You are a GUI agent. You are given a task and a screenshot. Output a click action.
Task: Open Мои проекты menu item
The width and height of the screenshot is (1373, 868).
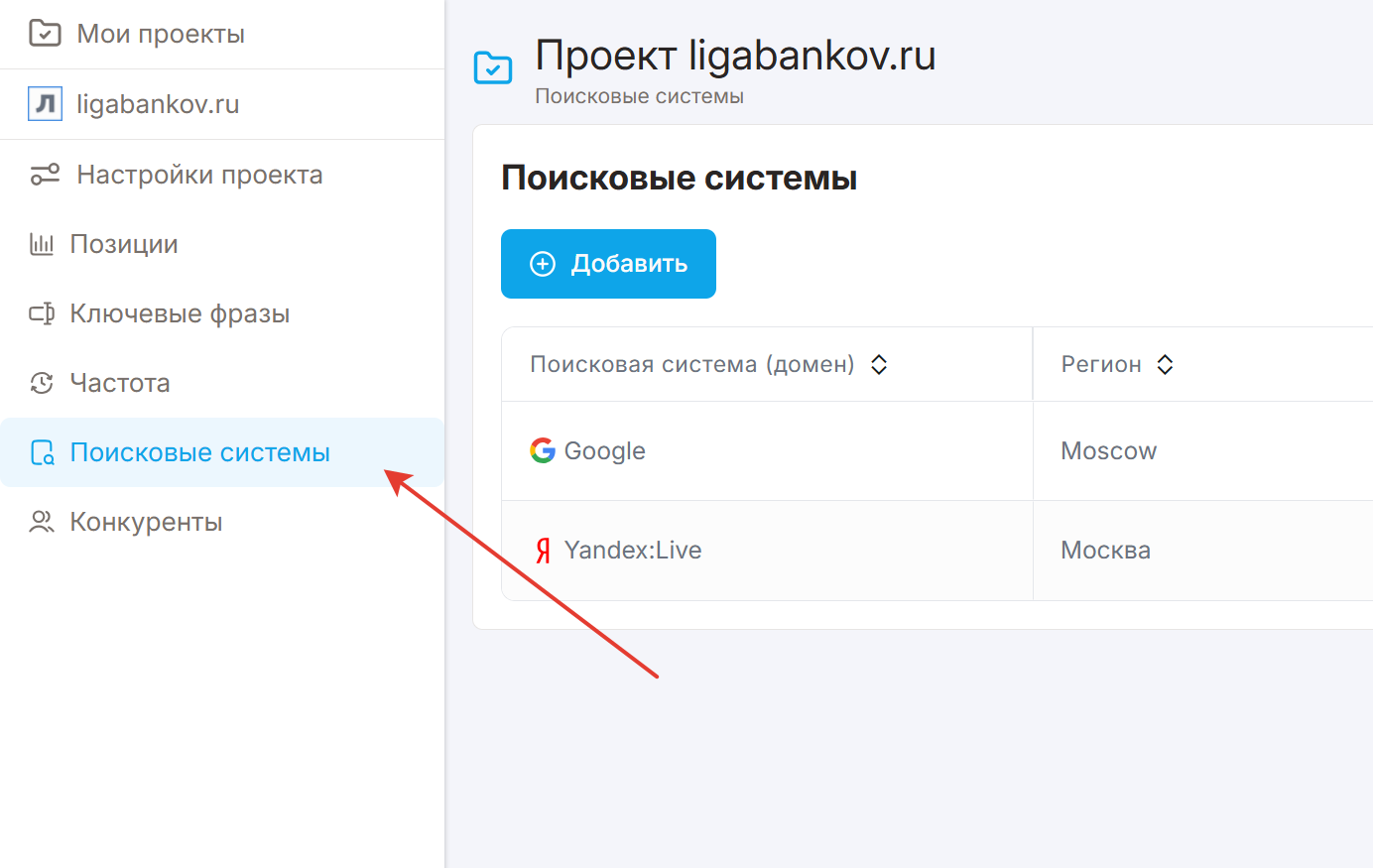[161, 34]
